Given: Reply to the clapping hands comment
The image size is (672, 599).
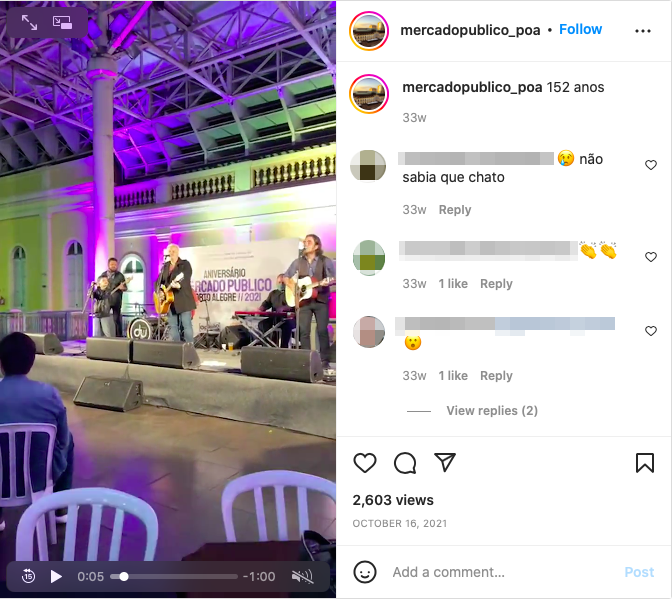Looking at the screenshot, I should coord(496,284).
